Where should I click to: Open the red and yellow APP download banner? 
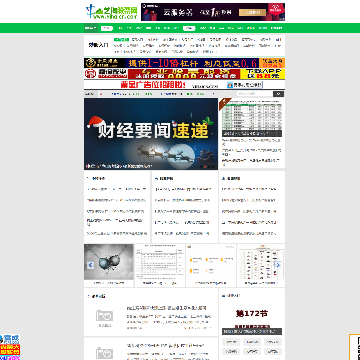coord(184,74)
